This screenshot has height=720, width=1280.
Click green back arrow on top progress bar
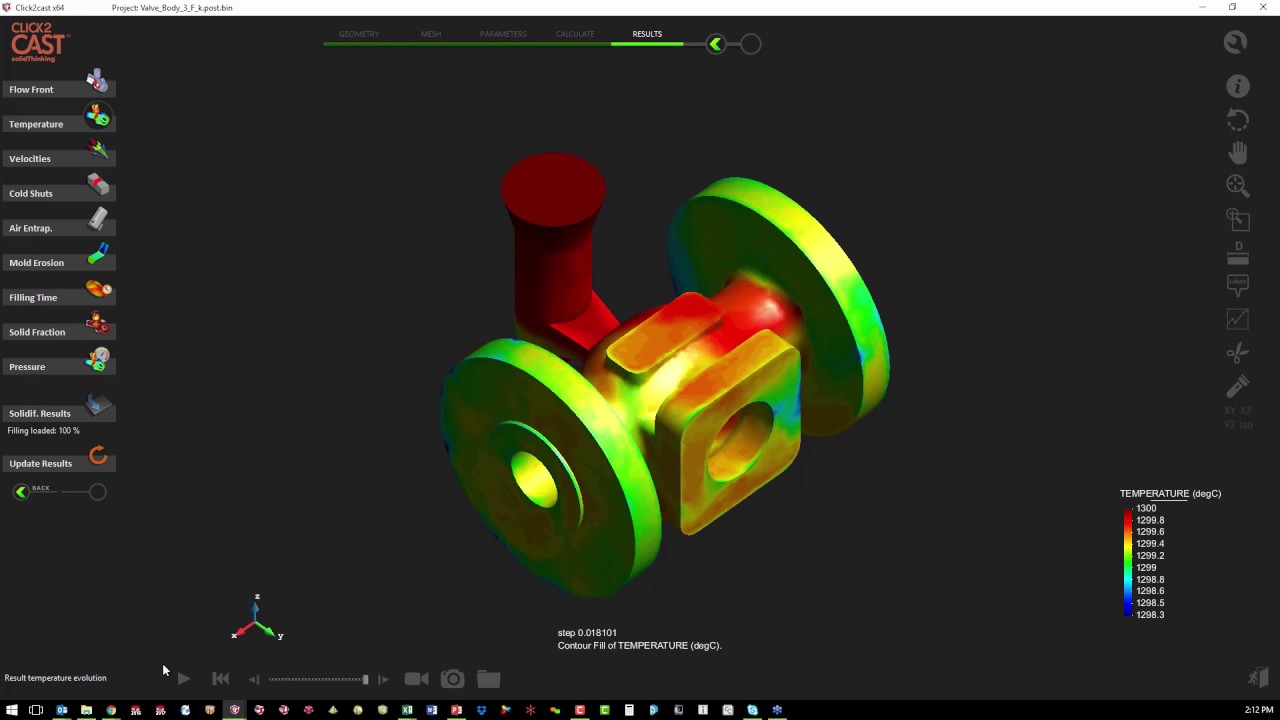pos(715,44)
